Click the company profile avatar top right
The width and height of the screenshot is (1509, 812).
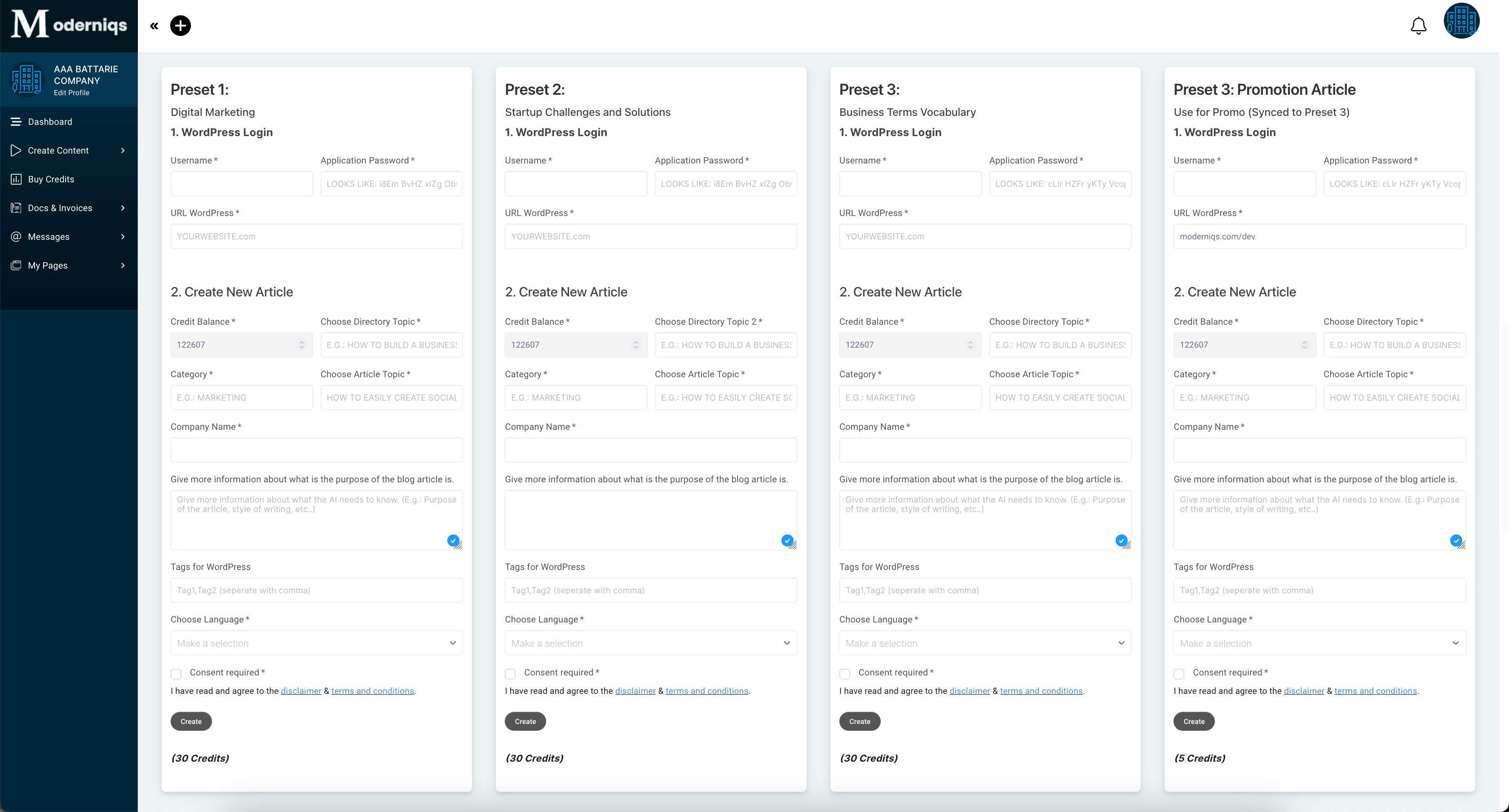[1461, 21]
